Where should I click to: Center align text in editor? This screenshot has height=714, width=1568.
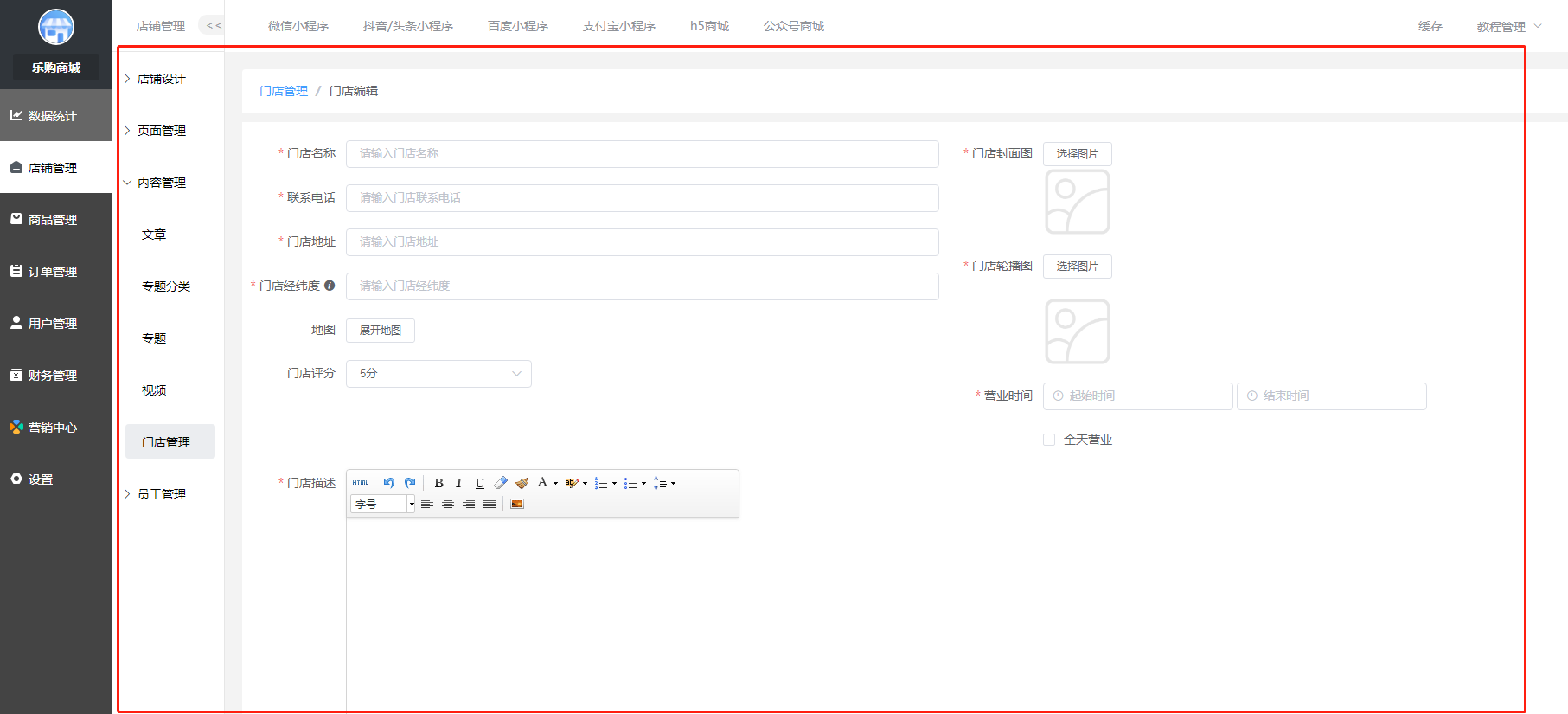click(448, 504)
